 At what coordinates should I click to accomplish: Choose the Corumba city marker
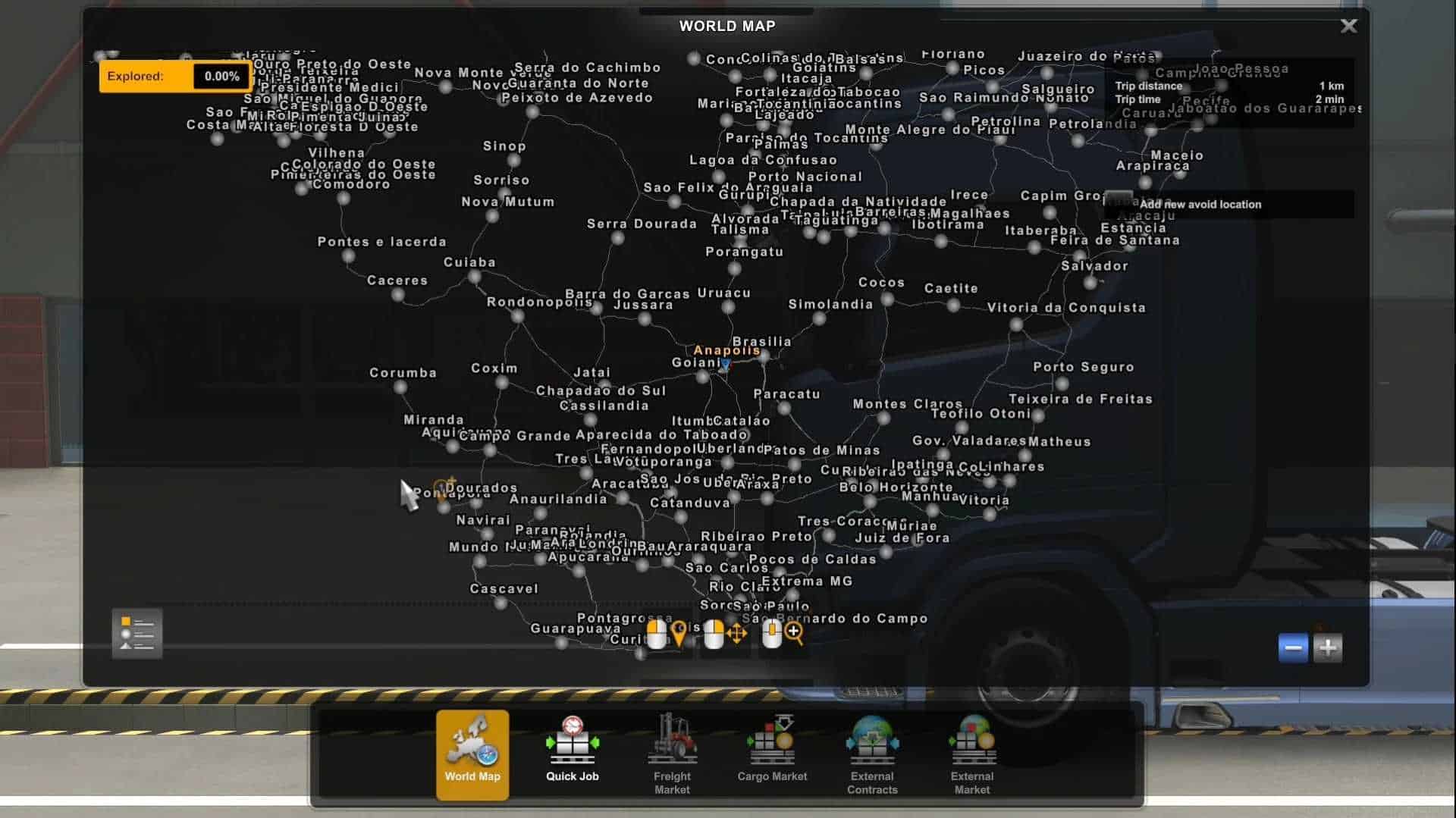click(x=400, y=387)
